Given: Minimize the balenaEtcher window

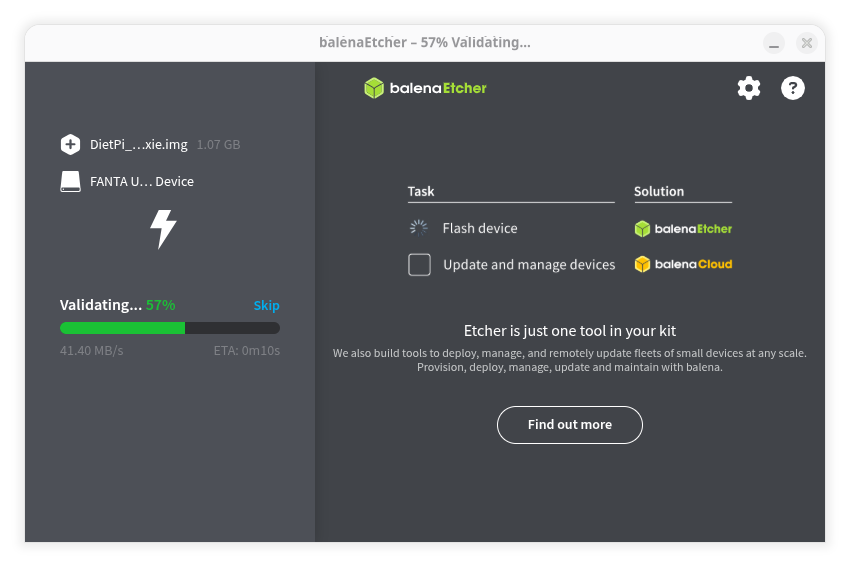Looking at the screenshot, I should coord(774,43).
